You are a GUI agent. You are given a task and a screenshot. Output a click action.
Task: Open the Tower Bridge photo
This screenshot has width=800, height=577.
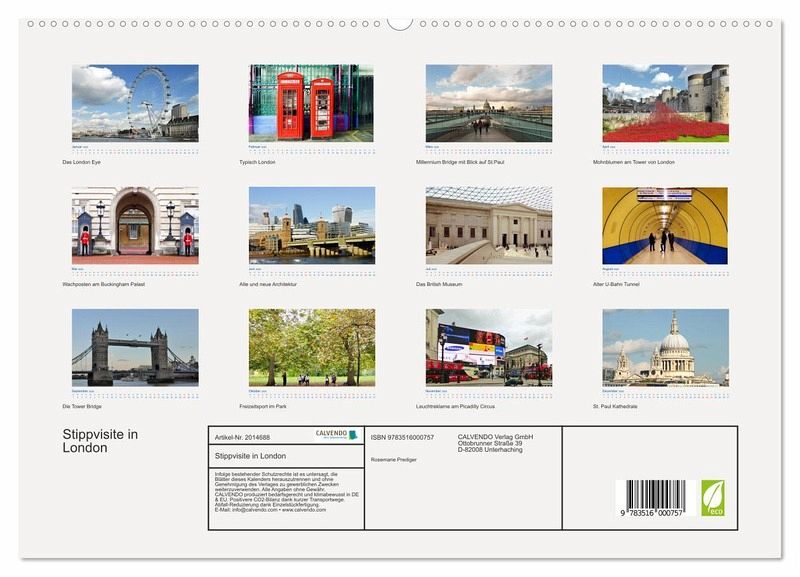[x=135, y=347]
